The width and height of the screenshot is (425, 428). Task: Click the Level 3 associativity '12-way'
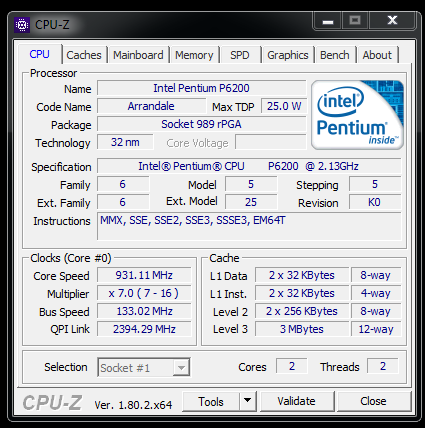coord(376,329)
